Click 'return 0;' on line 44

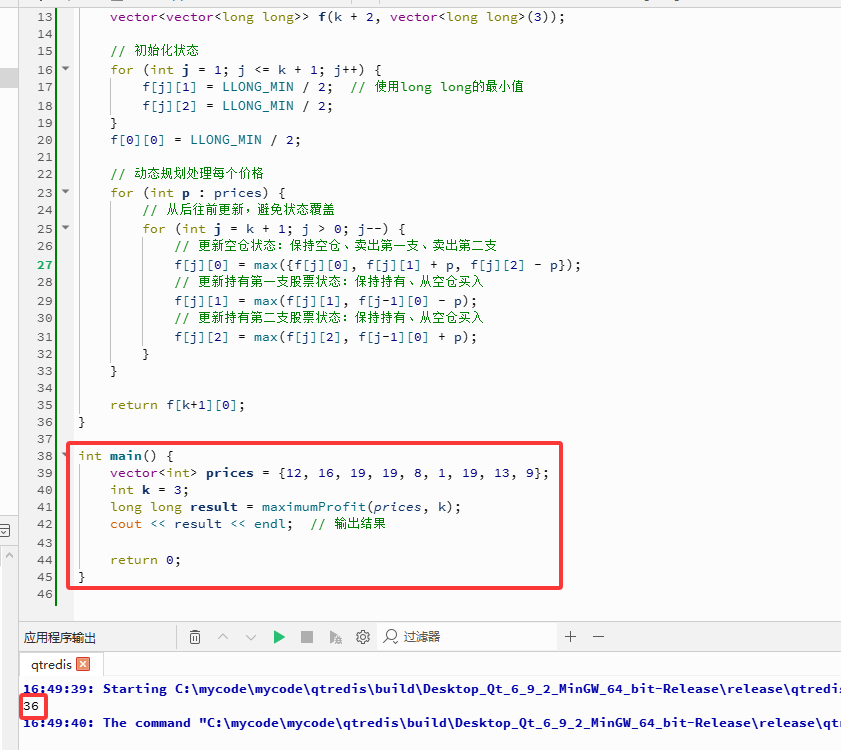tap(145, 560)
